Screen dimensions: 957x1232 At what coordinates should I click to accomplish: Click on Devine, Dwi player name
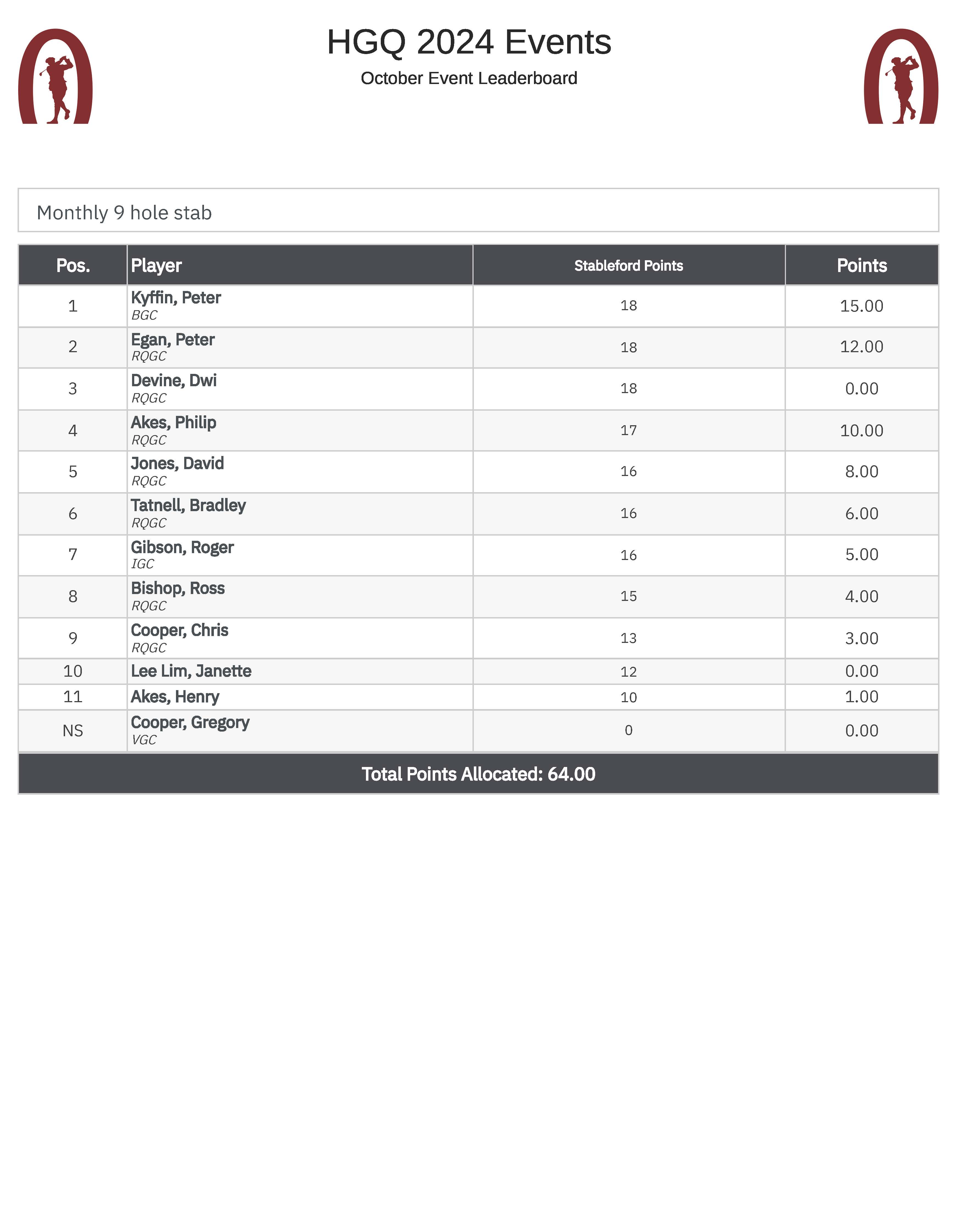pyautogui.click(x=173, y=381)
